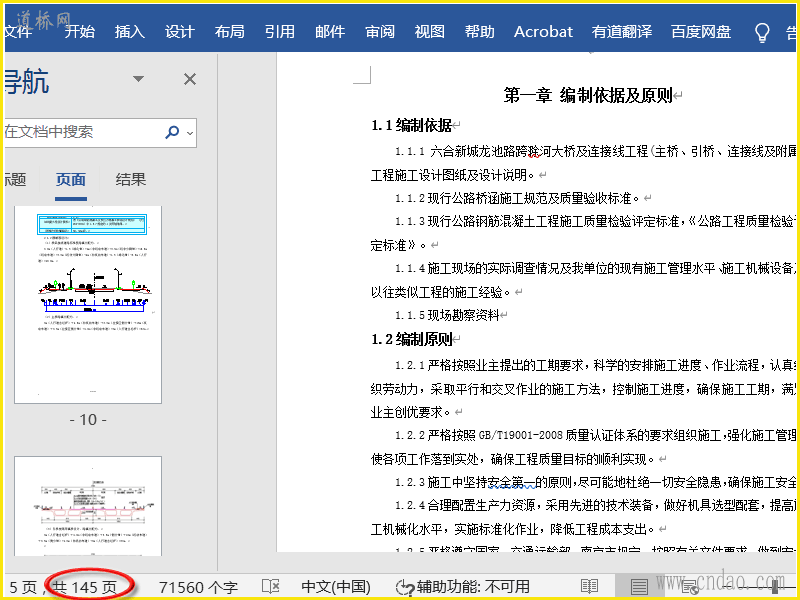
Task: Open the 开始 ribbon tab
Action: (x=80, y=32)
